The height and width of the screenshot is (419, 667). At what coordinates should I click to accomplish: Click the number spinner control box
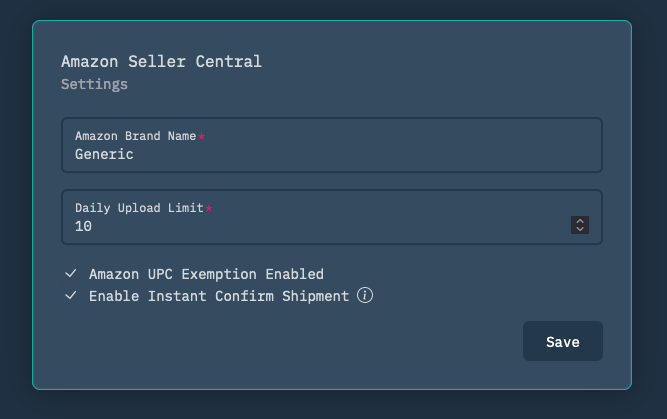[580, 225]
